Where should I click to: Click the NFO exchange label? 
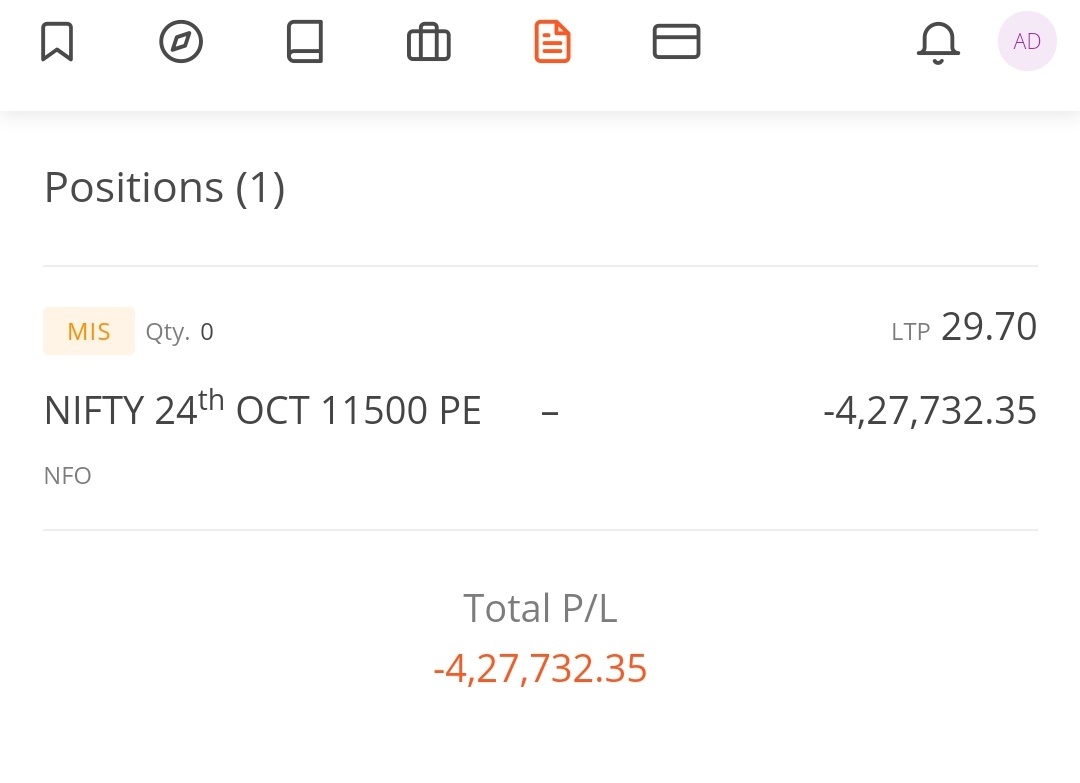[68, 476]
